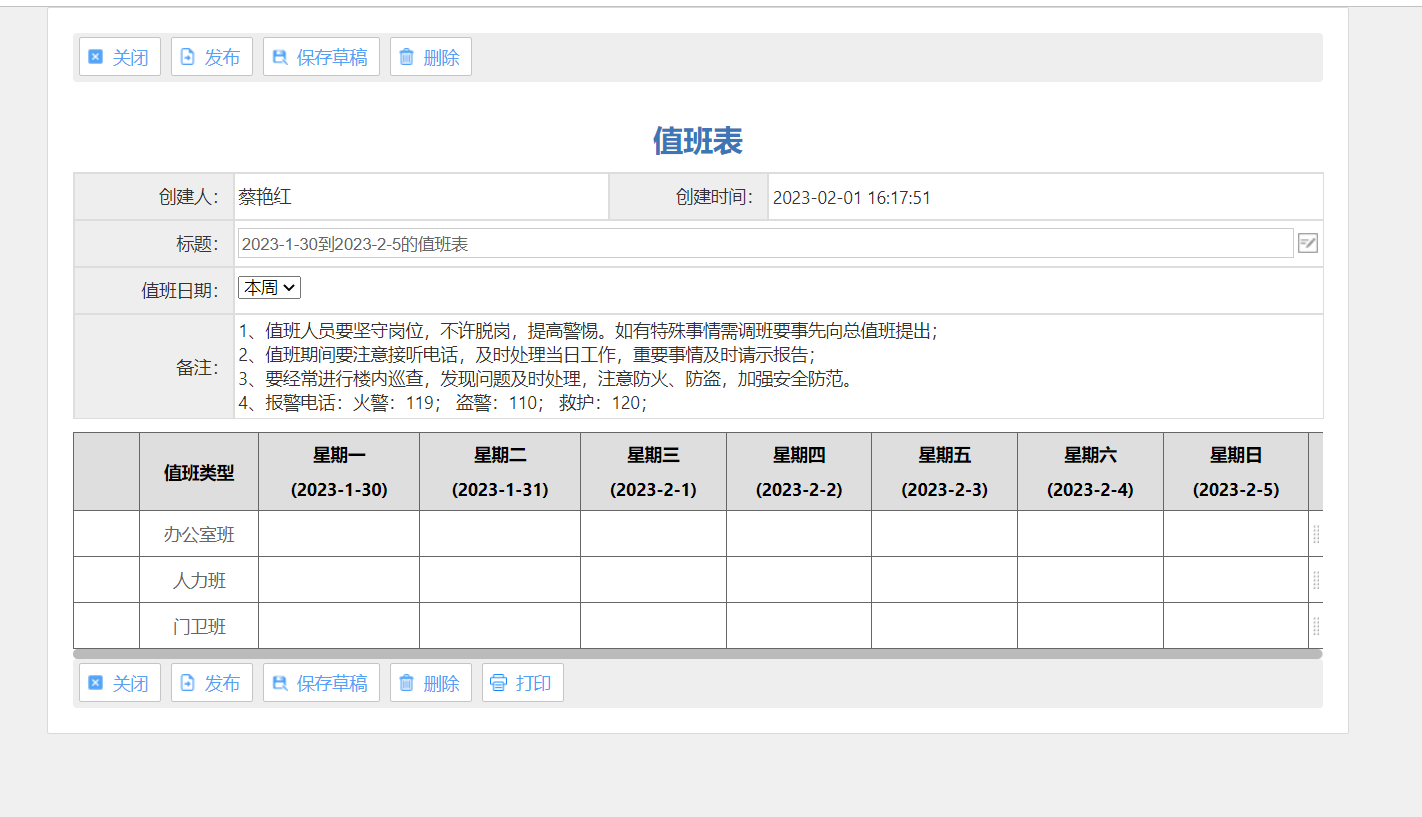The height and width of the screenshot is (817, 1422).
Task: Click the pencil edit icon beside the title field
Action: coord(1307,243)
